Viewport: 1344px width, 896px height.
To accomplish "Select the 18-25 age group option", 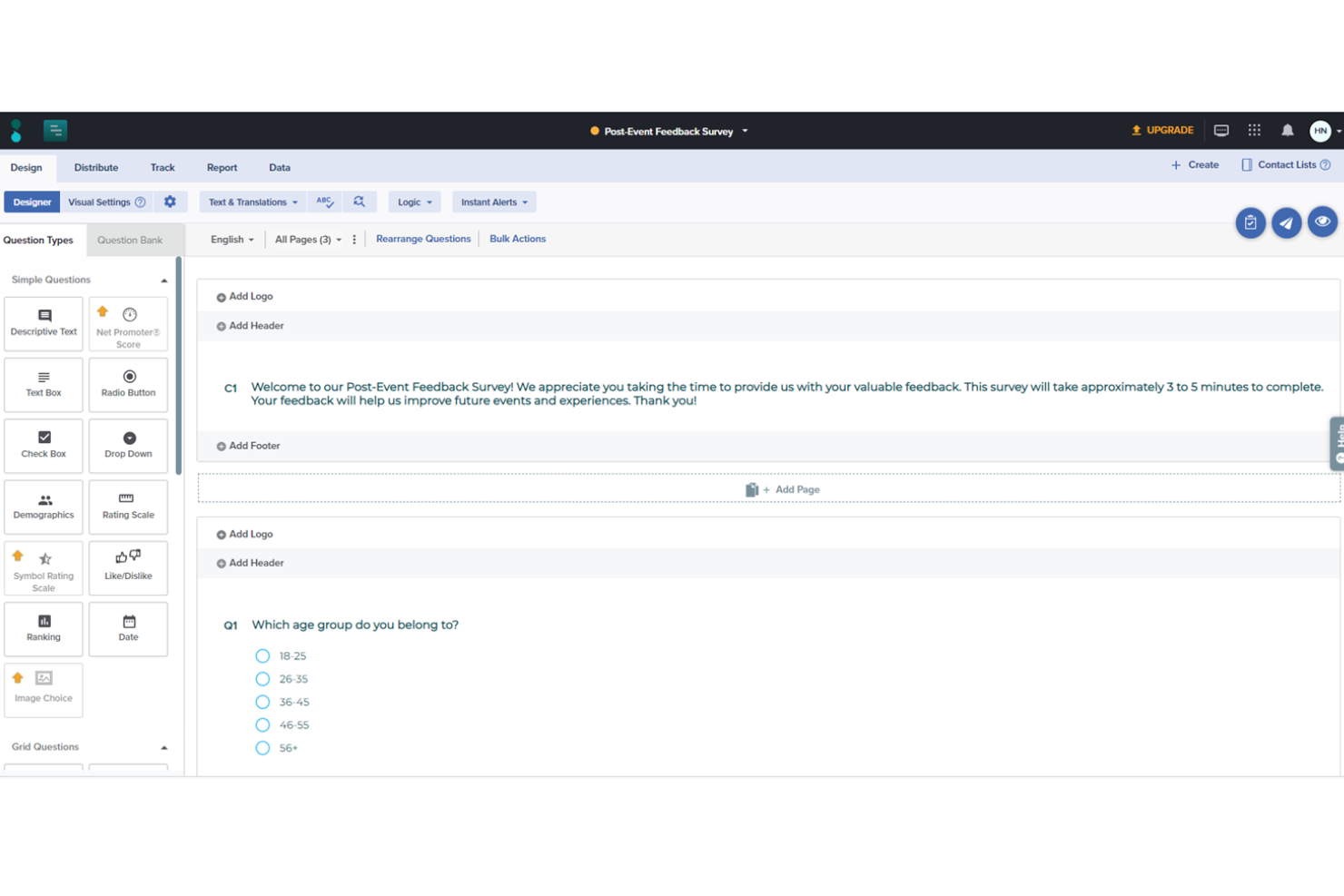I will (x=262, y=655).
